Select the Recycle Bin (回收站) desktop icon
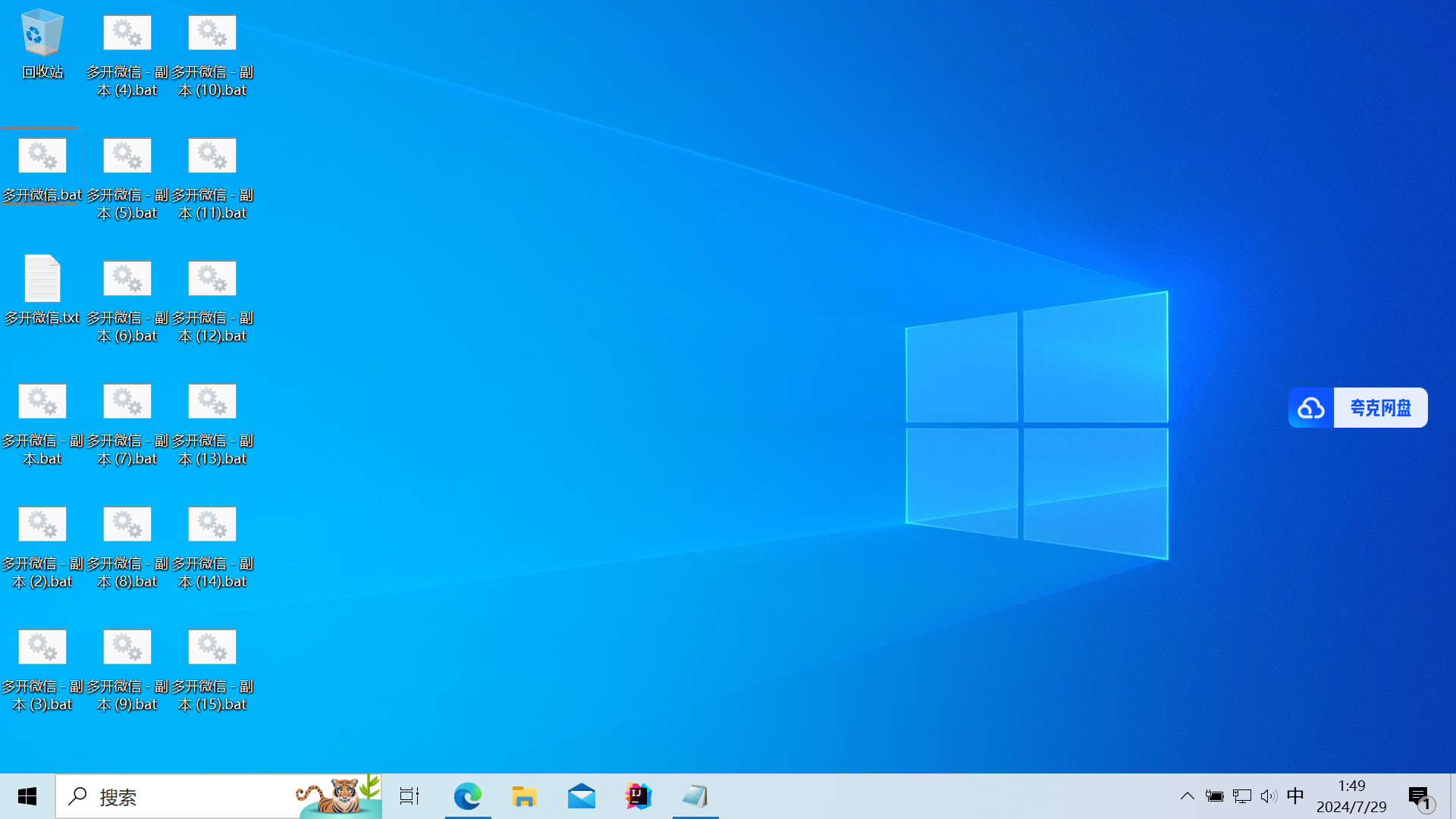Screen dimensions: 1456x819 [x=42, y=44]
